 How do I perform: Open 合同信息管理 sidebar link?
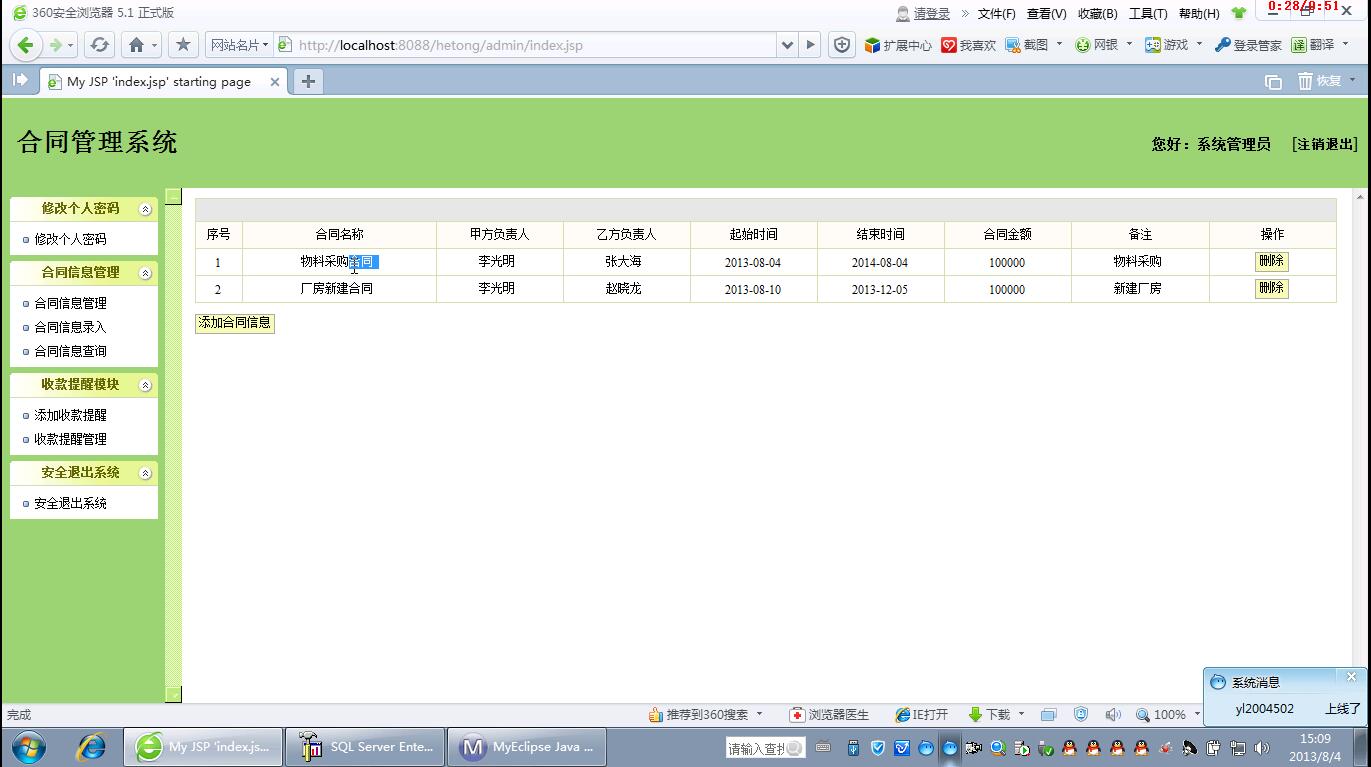click(70, 303)
